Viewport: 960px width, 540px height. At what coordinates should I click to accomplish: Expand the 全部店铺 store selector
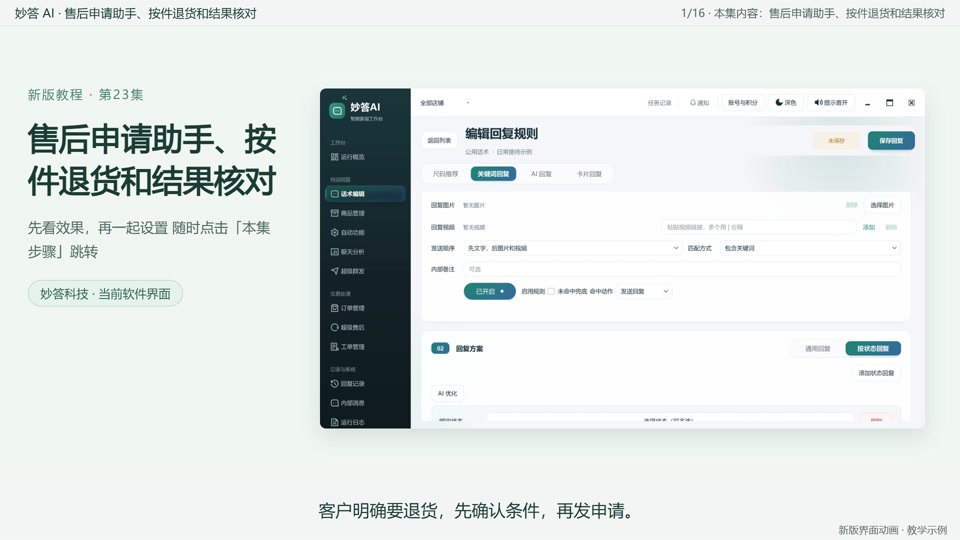(x=444, y=103)
